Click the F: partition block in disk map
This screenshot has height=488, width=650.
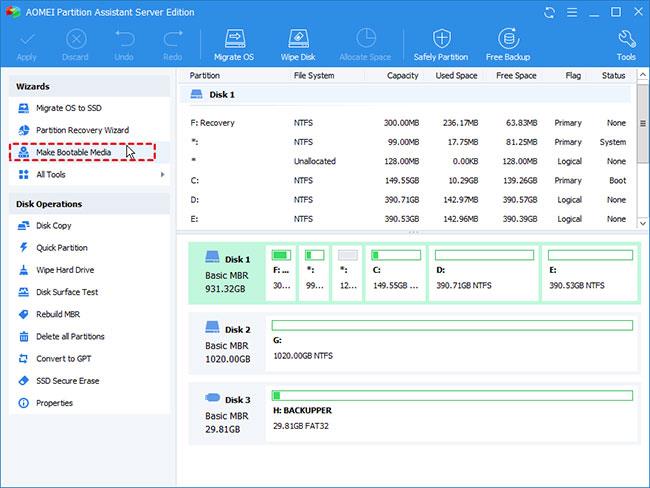(281, 272)
